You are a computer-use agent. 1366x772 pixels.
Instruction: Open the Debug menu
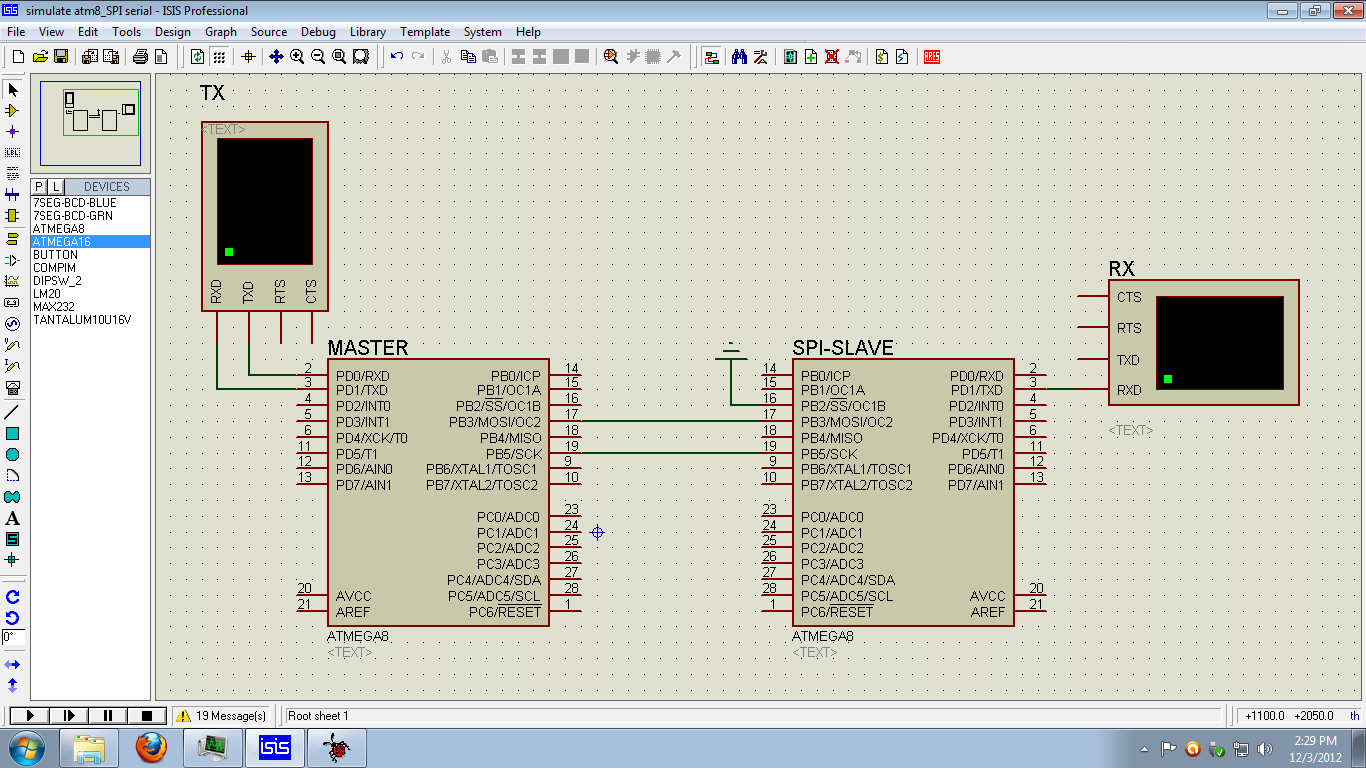point(318,31)
